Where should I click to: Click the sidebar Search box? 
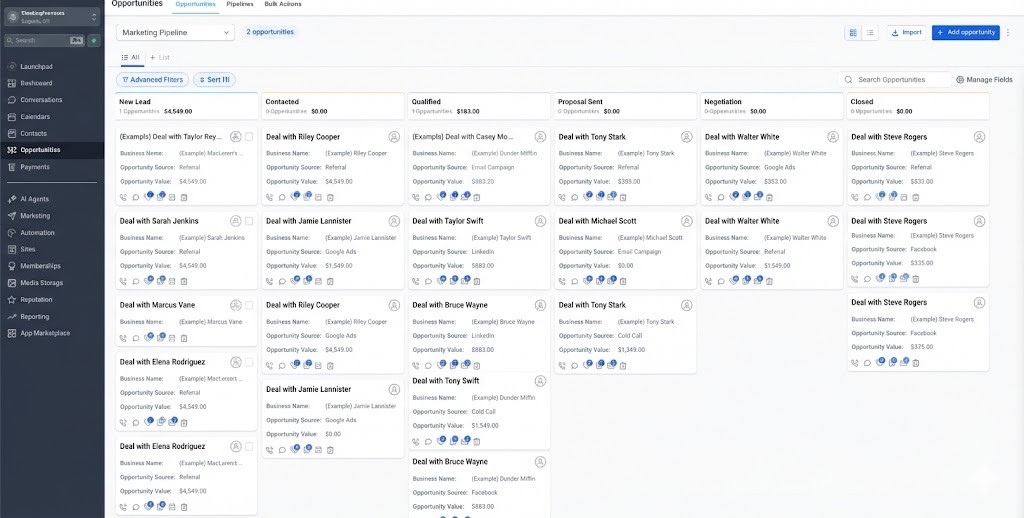point(44,40)
